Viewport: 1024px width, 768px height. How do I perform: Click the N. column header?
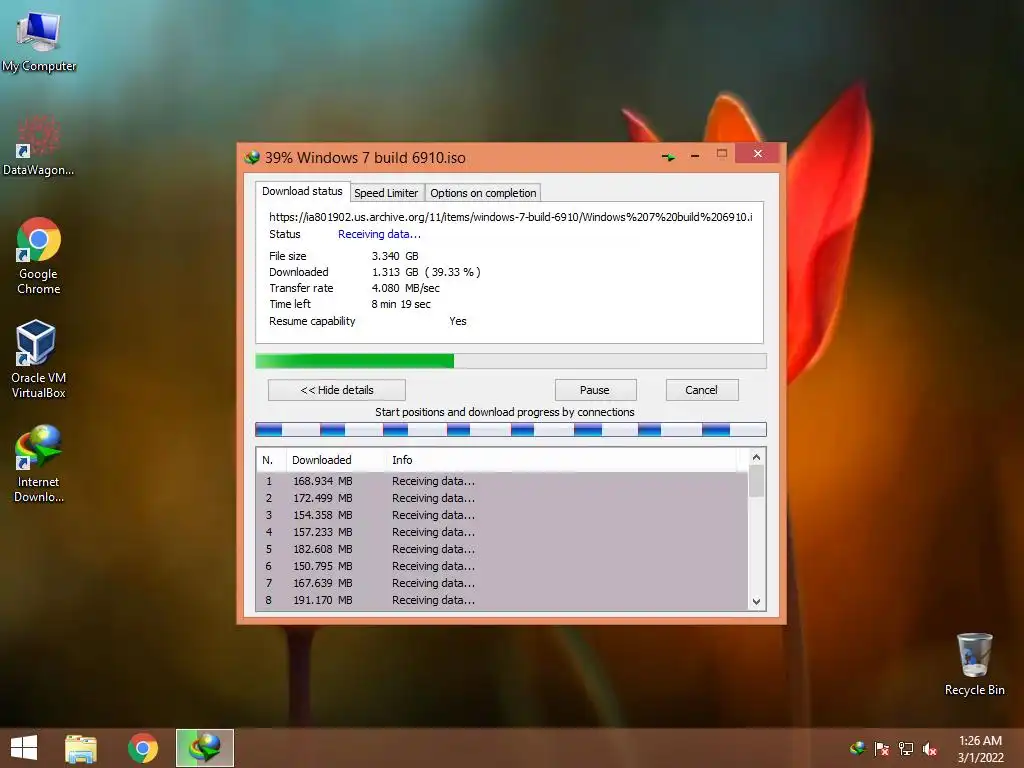[271, 460]
